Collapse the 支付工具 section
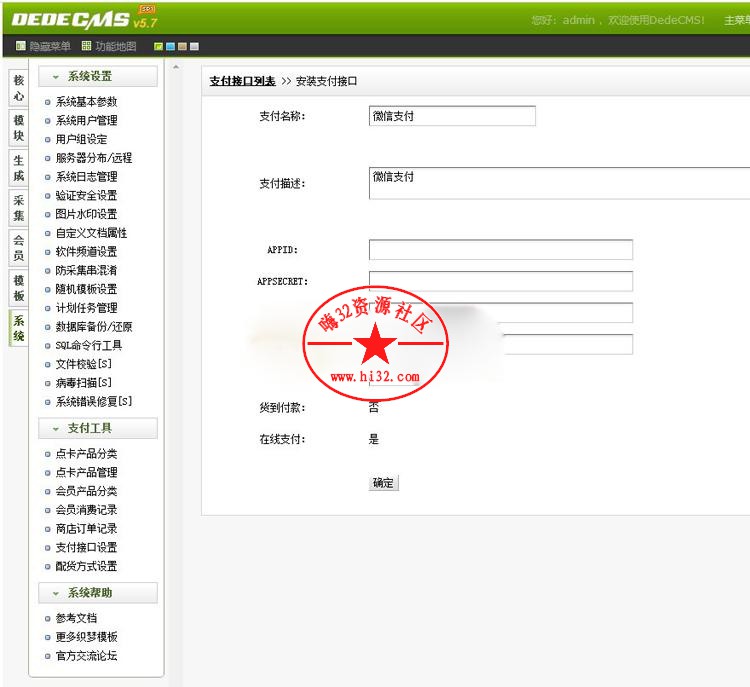The height and width of the screenshot is (687, 750). click(98, 428)
